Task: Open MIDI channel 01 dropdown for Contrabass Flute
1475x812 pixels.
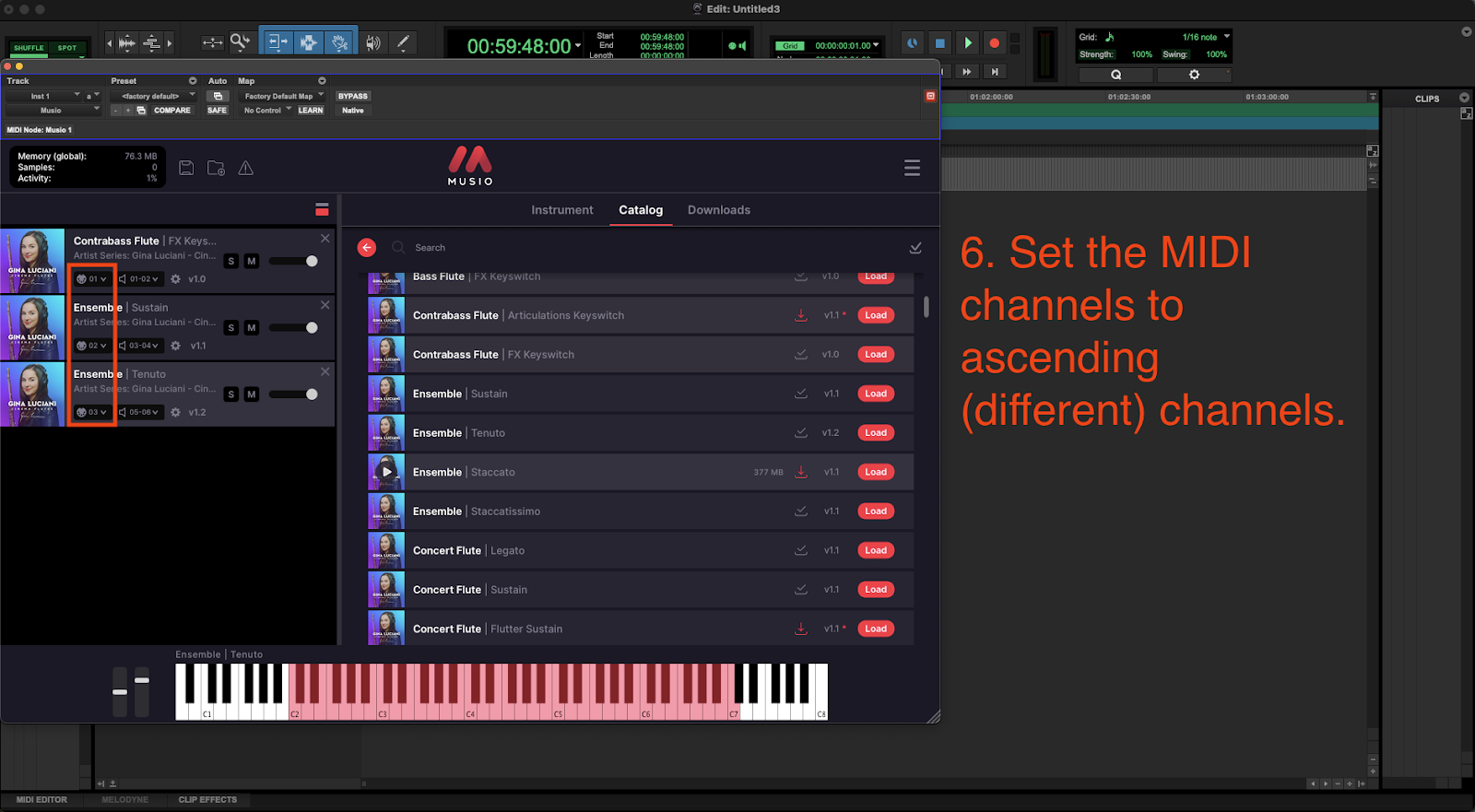Action: (92, 278)
